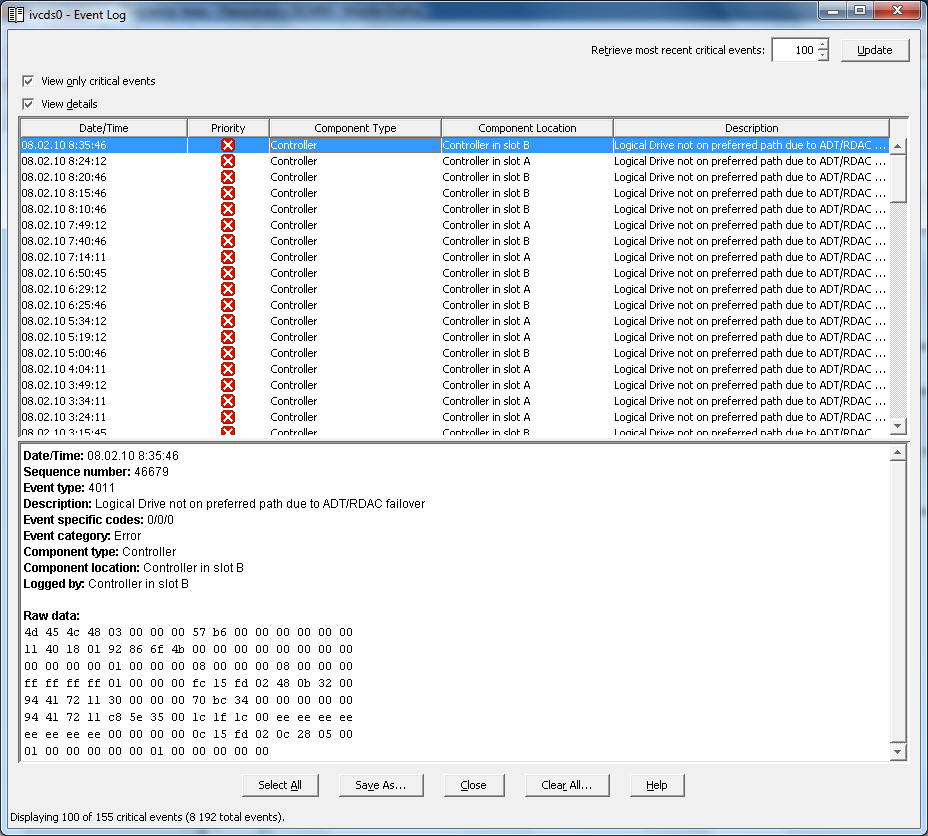Click the priority icon on 6:50:45 row
The width and height of the screenshot is (928, 836).
click(228, 273)
